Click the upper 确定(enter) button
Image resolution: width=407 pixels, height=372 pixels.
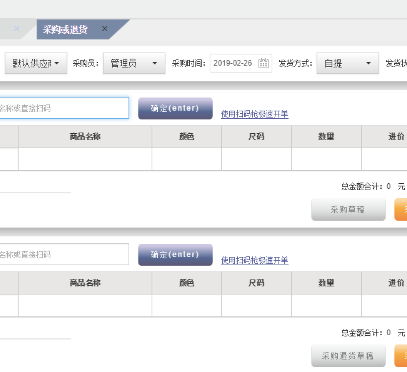pyautogui.click(x=175, y=108)
